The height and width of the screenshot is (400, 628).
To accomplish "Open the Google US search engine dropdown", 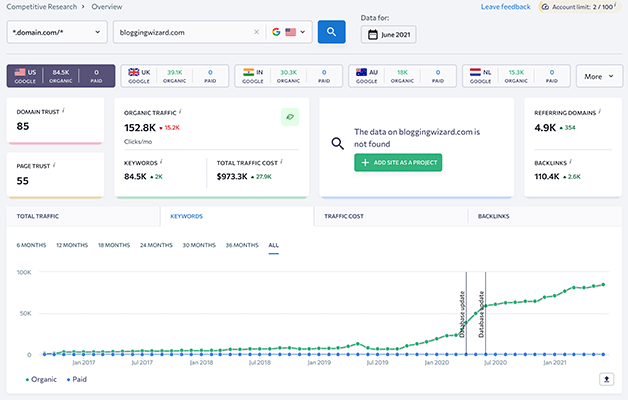I will coord(291,32).
